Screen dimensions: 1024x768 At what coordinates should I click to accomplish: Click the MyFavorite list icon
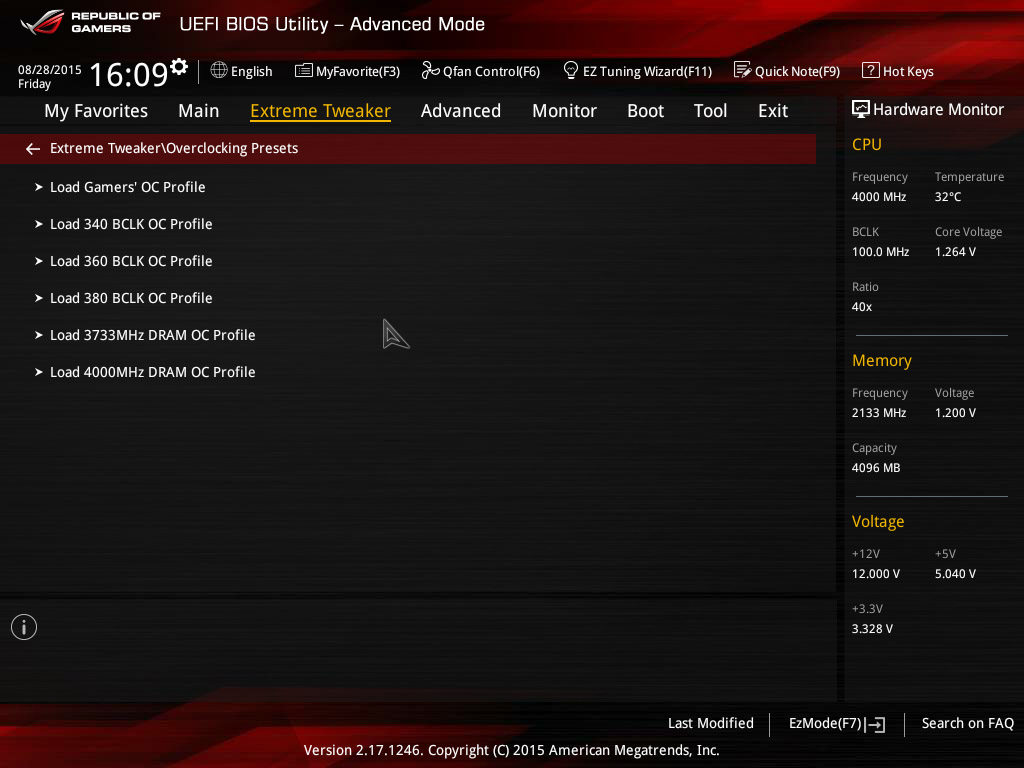pyautogui.click(x=304, y=71)
